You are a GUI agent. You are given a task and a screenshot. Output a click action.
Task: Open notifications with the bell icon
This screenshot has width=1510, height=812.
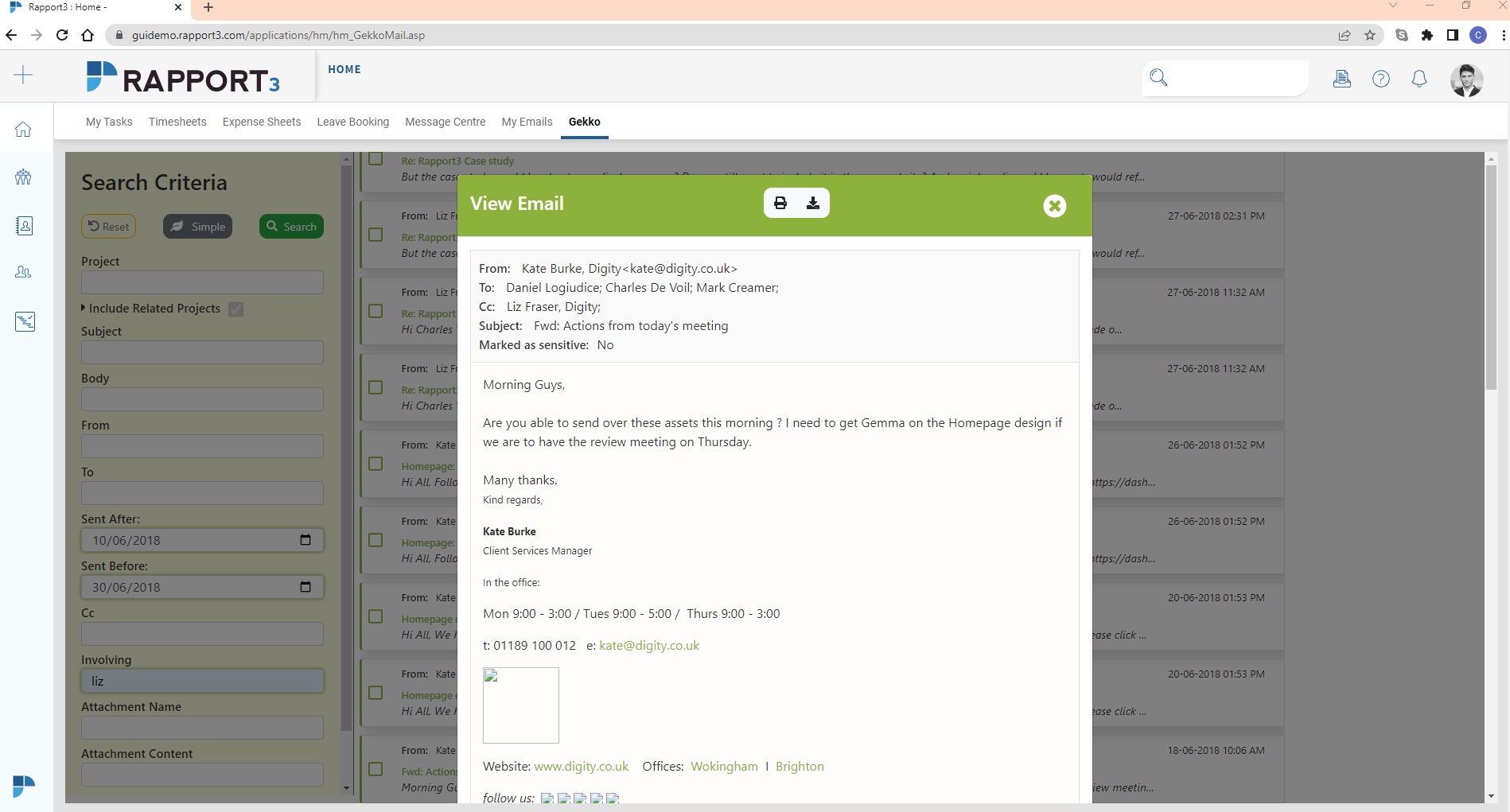point(1419,79)
